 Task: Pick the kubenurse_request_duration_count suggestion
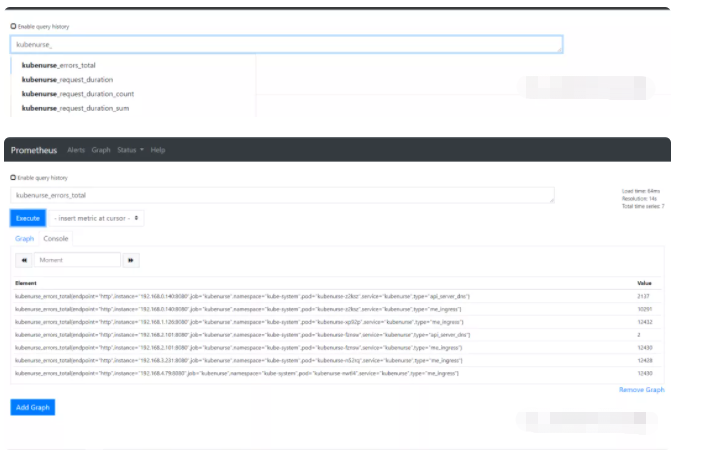click(78, 94)
